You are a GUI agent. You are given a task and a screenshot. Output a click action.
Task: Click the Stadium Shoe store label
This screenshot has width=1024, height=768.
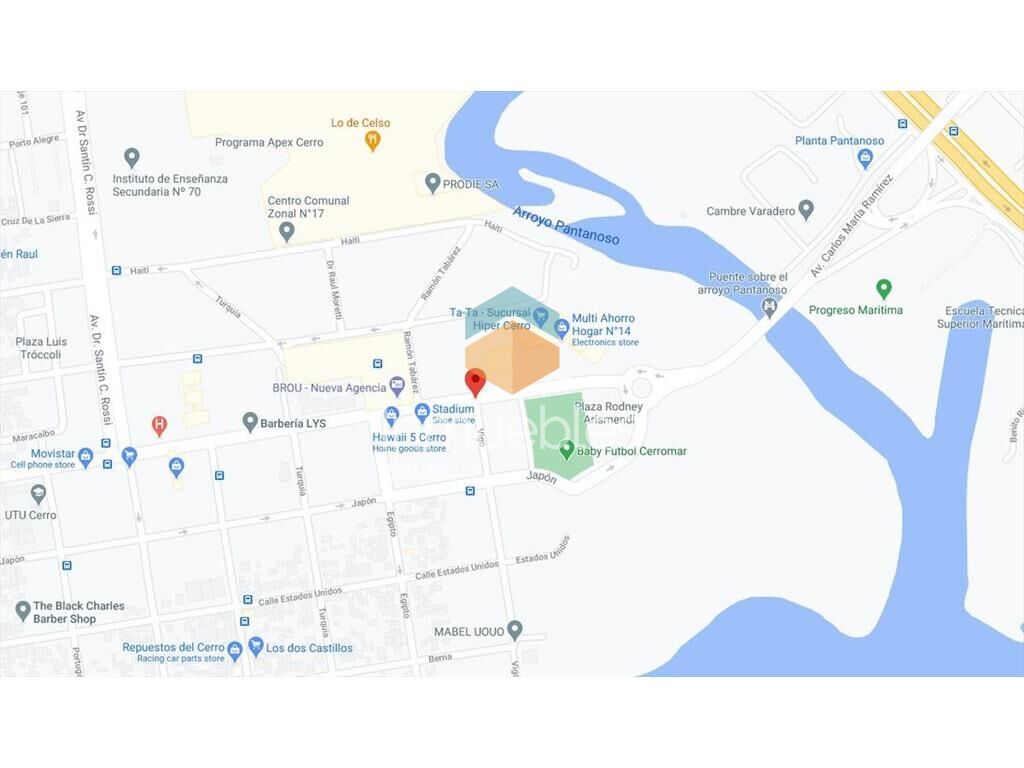(453, 413)
